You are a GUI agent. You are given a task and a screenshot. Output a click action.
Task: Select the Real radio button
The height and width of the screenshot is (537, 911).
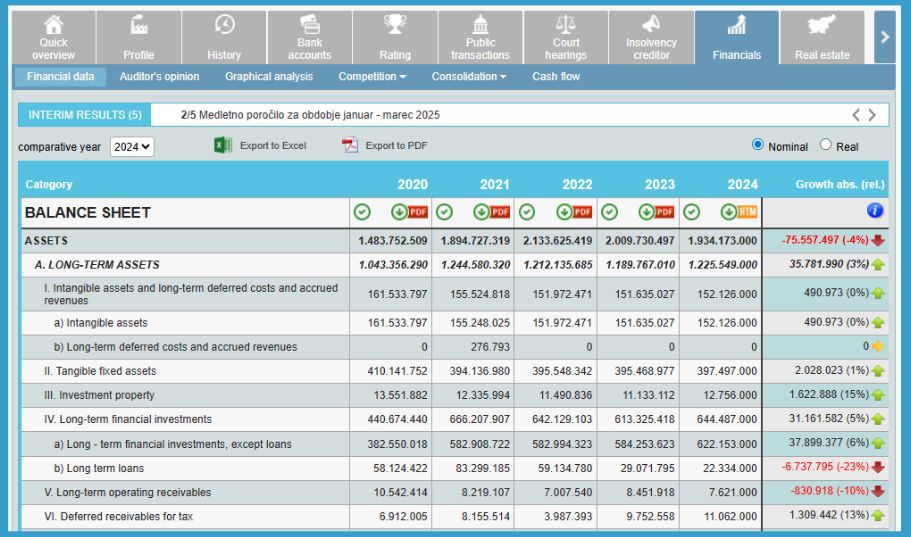coord(826,145)
